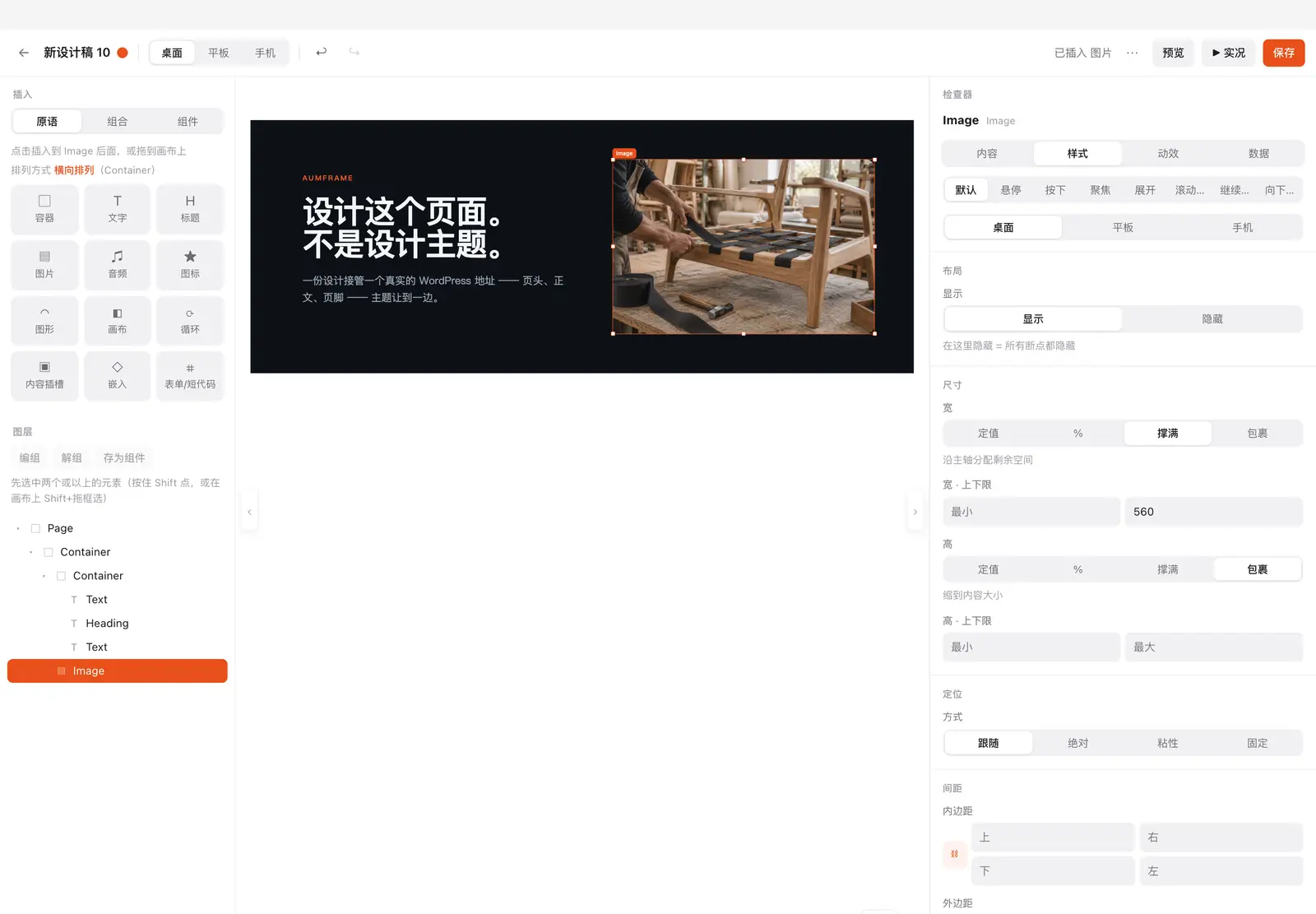Go back using the left arrow icon

click(x=24, y=53)
